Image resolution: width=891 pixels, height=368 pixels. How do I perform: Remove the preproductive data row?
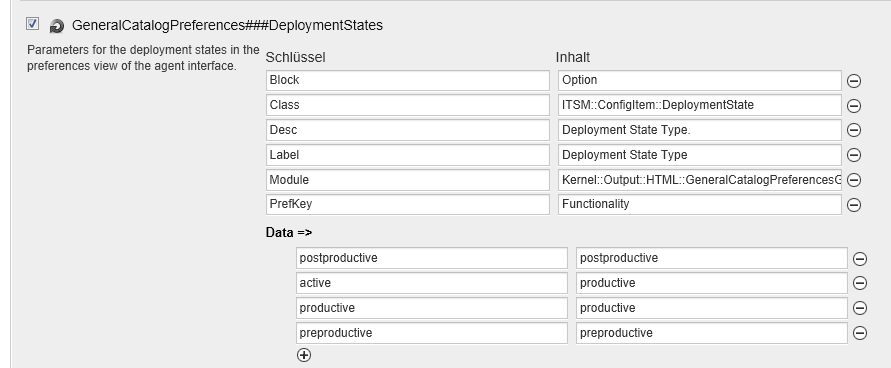coord(860,333)
